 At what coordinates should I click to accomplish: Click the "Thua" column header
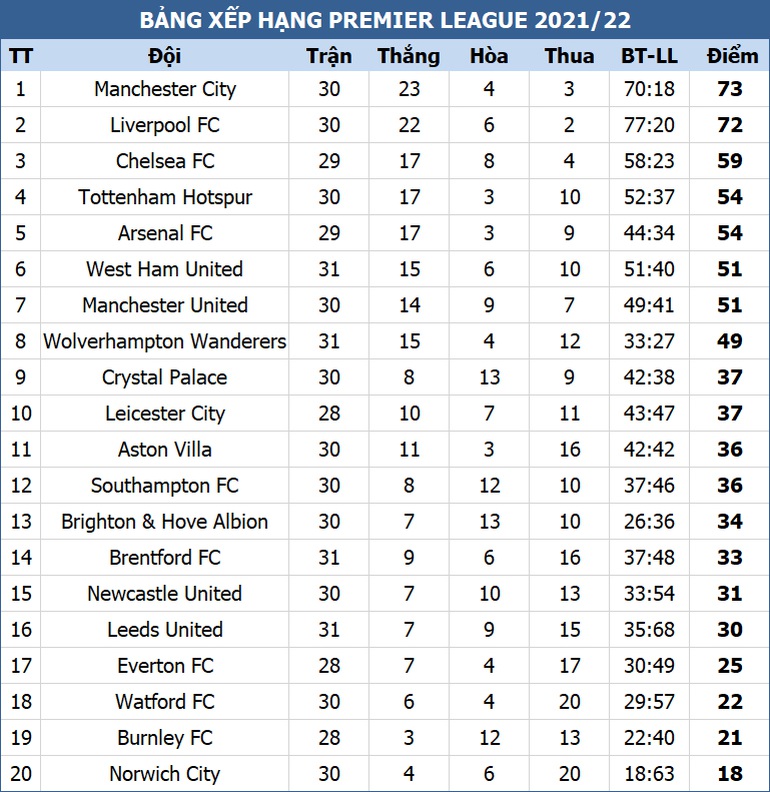[569, 56]
